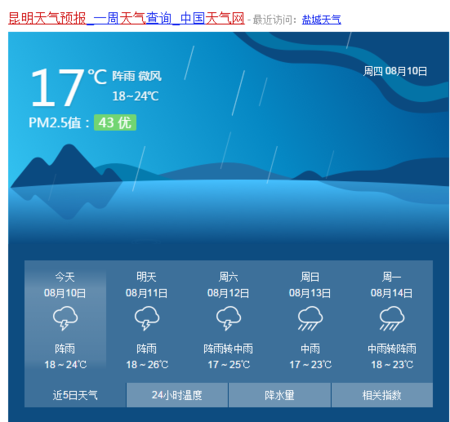Click the 阵雨 微风 current condition text
This screenshot has height=422, width=450.
137,76
